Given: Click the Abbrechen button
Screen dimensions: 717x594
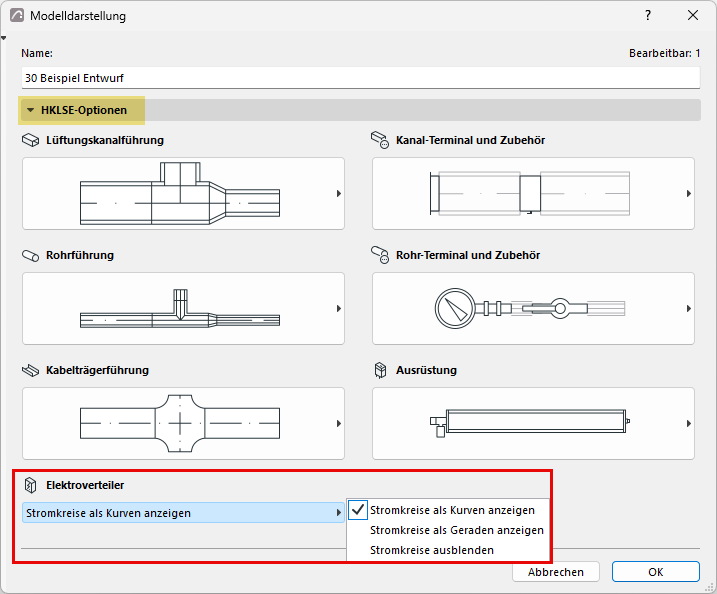Looking at the screenshot, I should (x=556, y=572).
